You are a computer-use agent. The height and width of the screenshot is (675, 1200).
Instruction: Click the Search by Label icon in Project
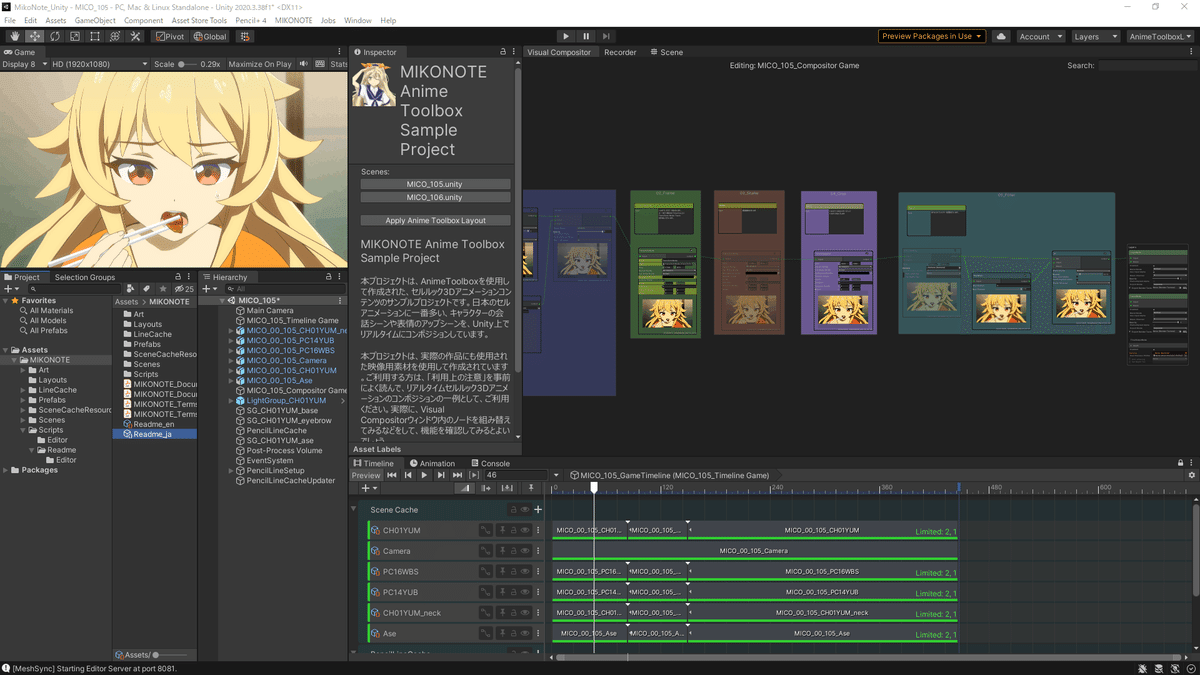point(146,289)
